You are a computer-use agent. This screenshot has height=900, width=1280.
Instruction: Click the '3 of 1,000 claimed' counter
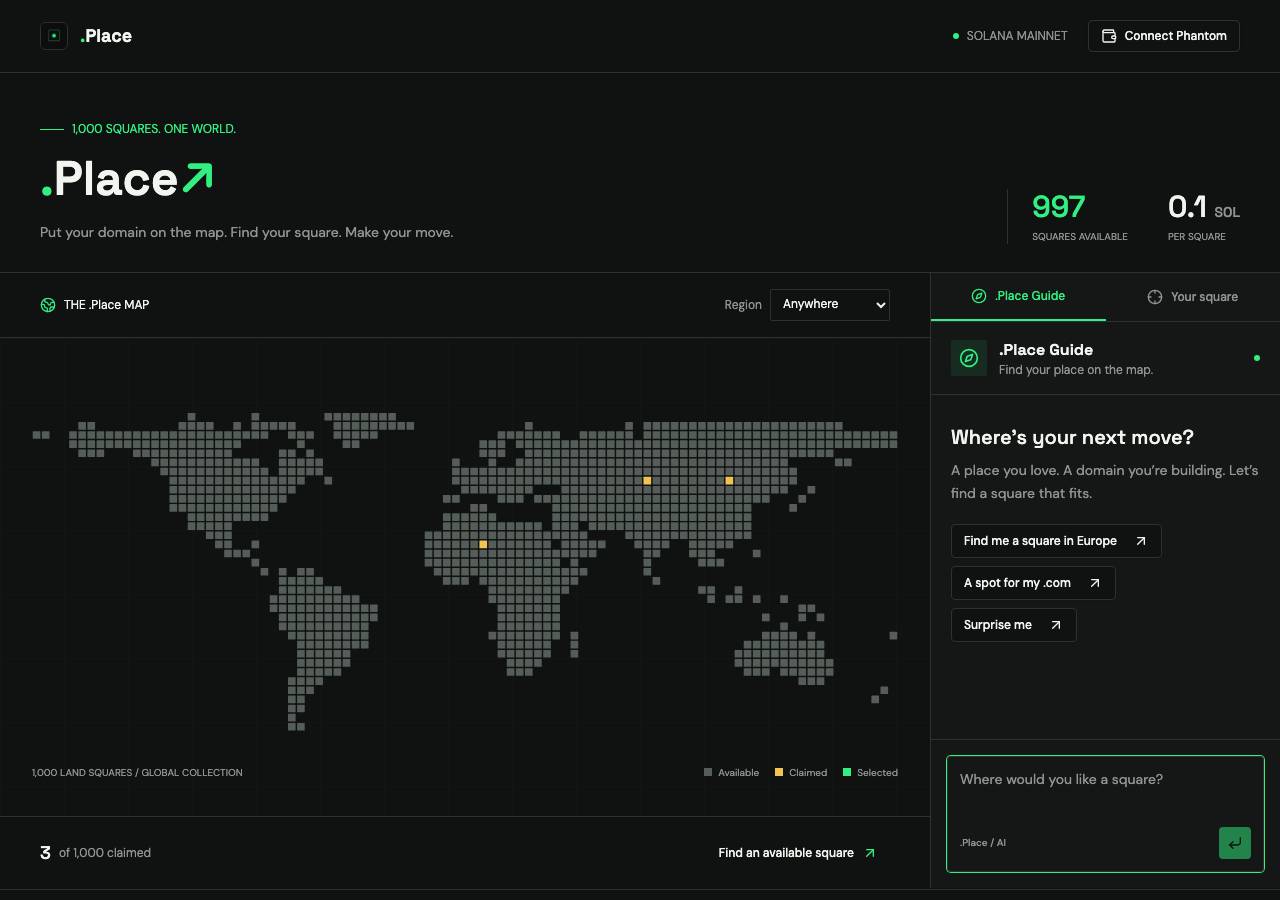tap(95, 853)
